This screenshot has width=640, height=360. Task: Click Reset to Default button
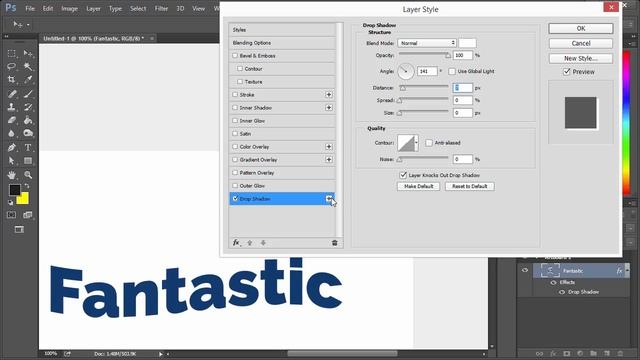(469, 187)
